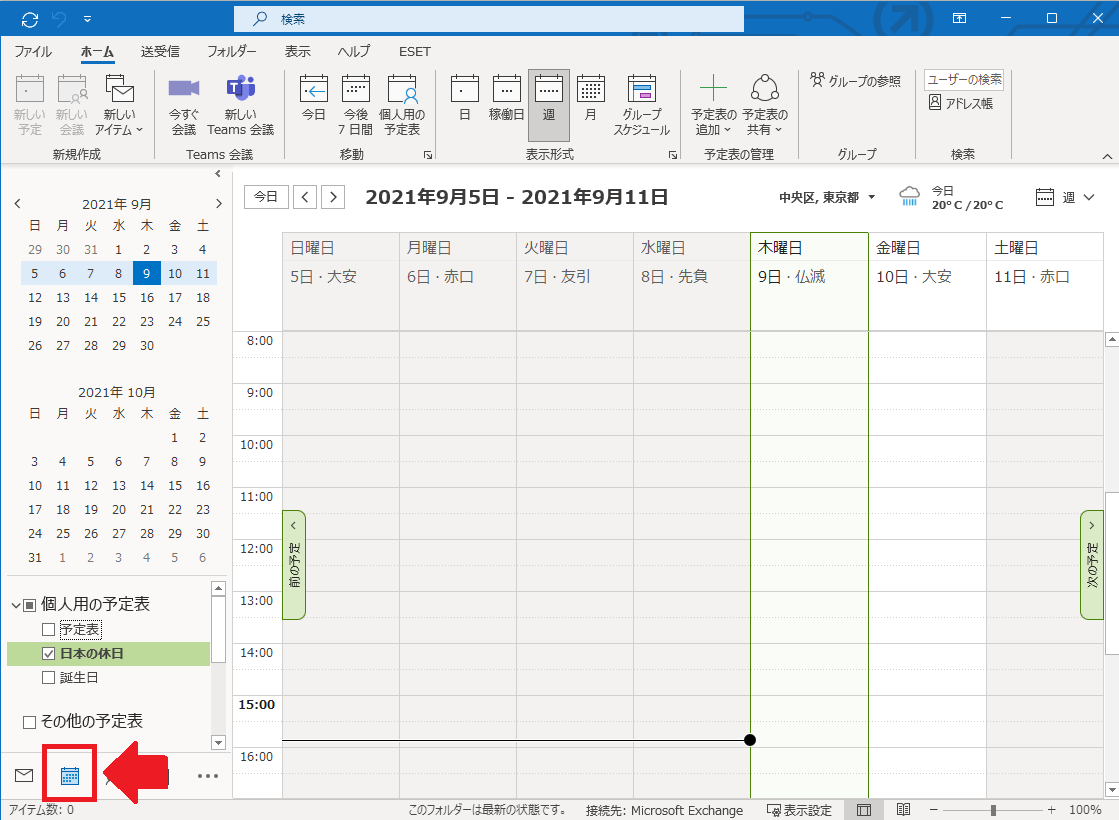Viewport: 1119px width, 820px height.
Task: Click the weather rain cloud icon
Action: pyautogui.click(x=909, y=196)
